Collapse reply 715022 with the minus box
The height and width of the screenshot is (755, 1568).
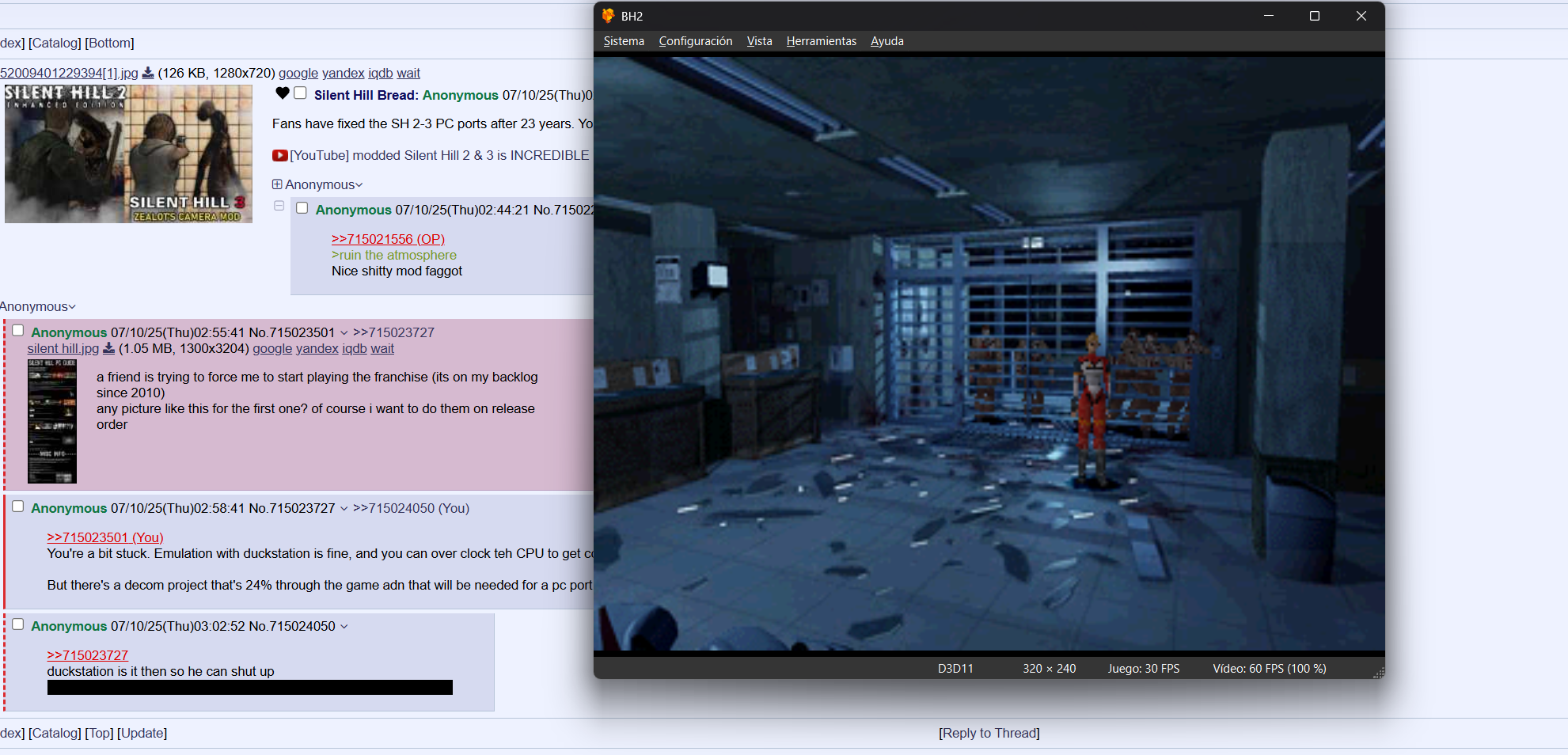coord(279,206)
